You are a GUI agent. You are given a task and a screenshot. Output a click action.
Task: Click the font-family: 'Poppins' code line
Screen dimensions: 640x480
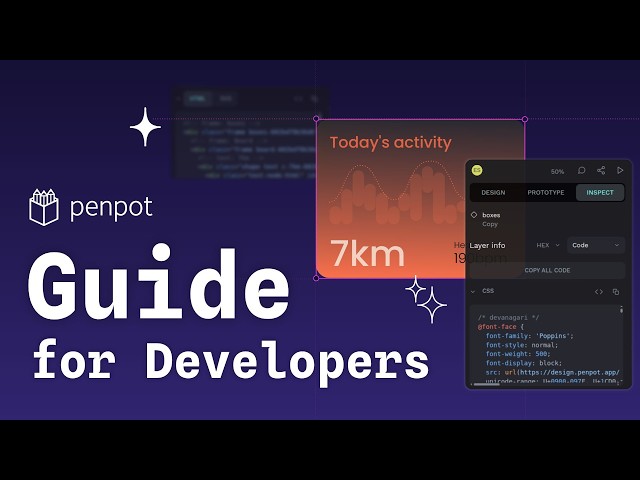click(x=529, y=336)
